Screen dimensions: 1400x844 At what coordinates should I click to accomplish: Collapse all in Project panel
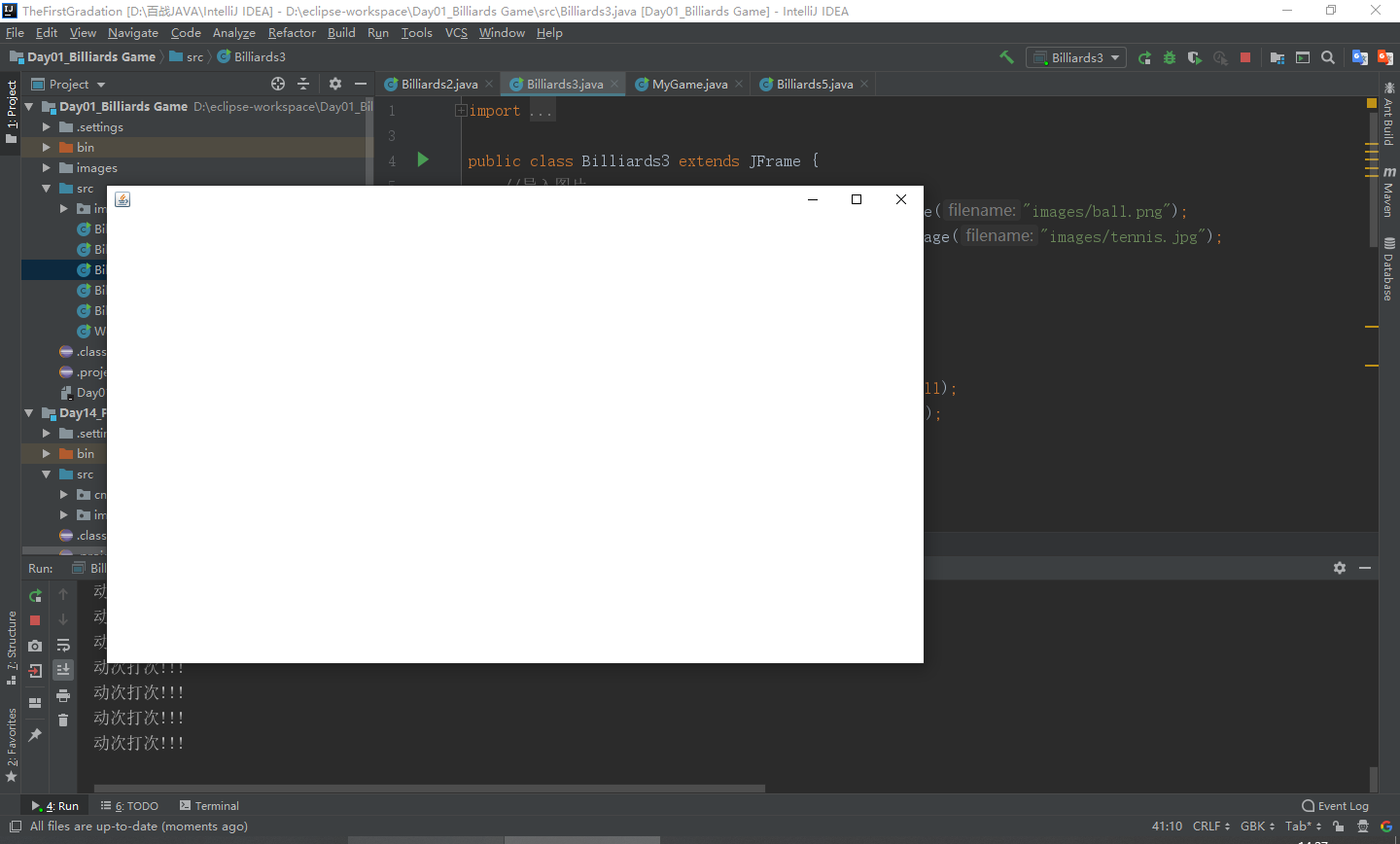(x=303, y=84)
